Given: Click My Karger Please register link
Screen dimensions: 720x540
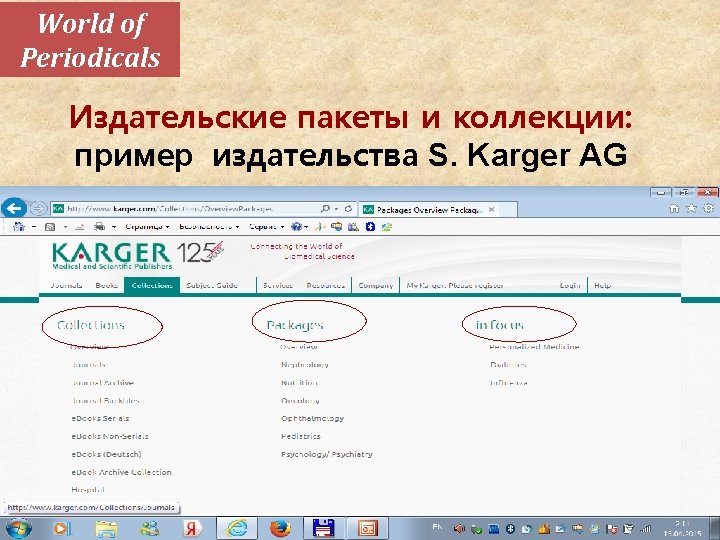Looking at the screenshot, I should click(455, 285).
